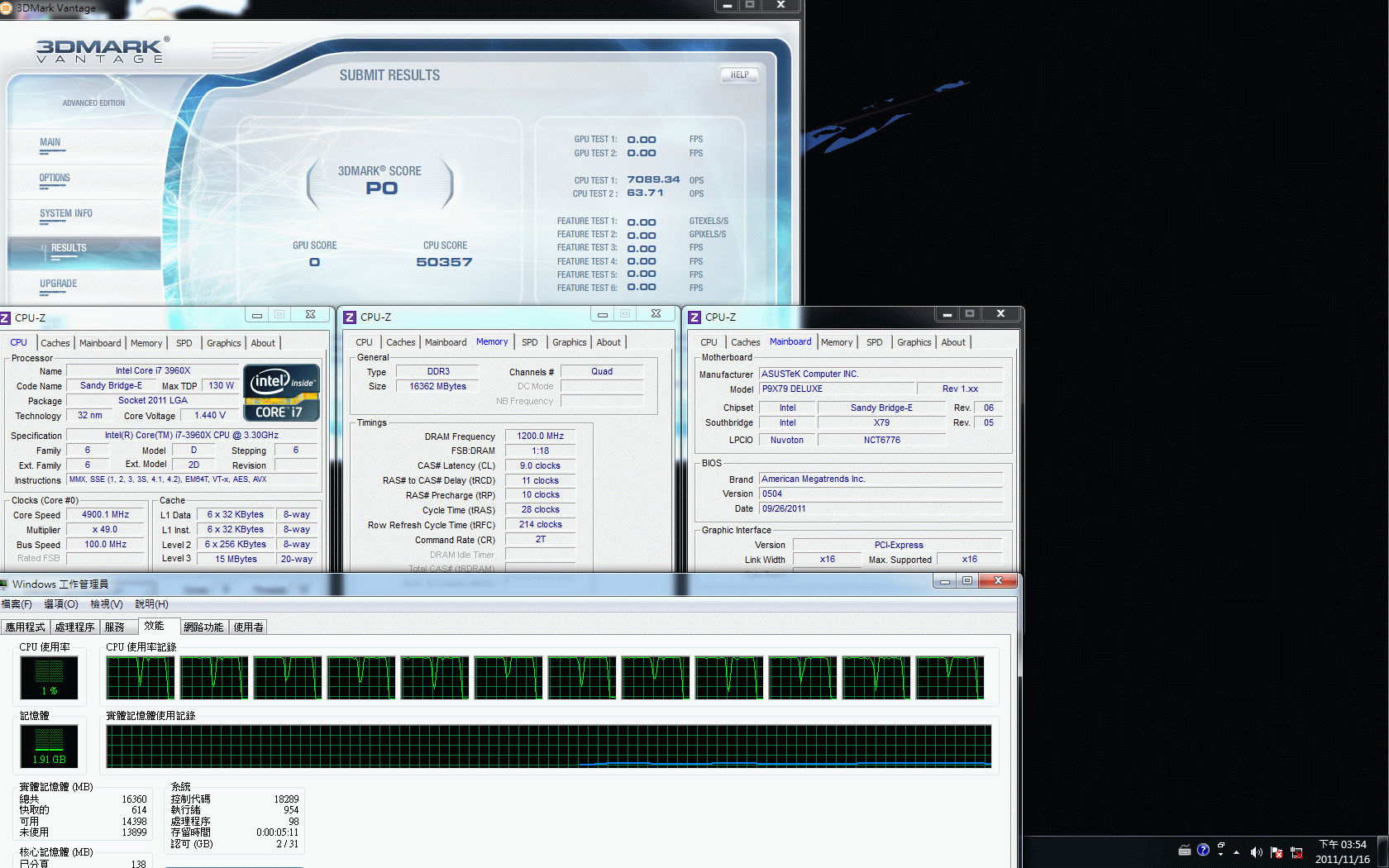Switch to the Mainboard tab in the left CPU-Z window
The image size is (1389, 868).
100,343
